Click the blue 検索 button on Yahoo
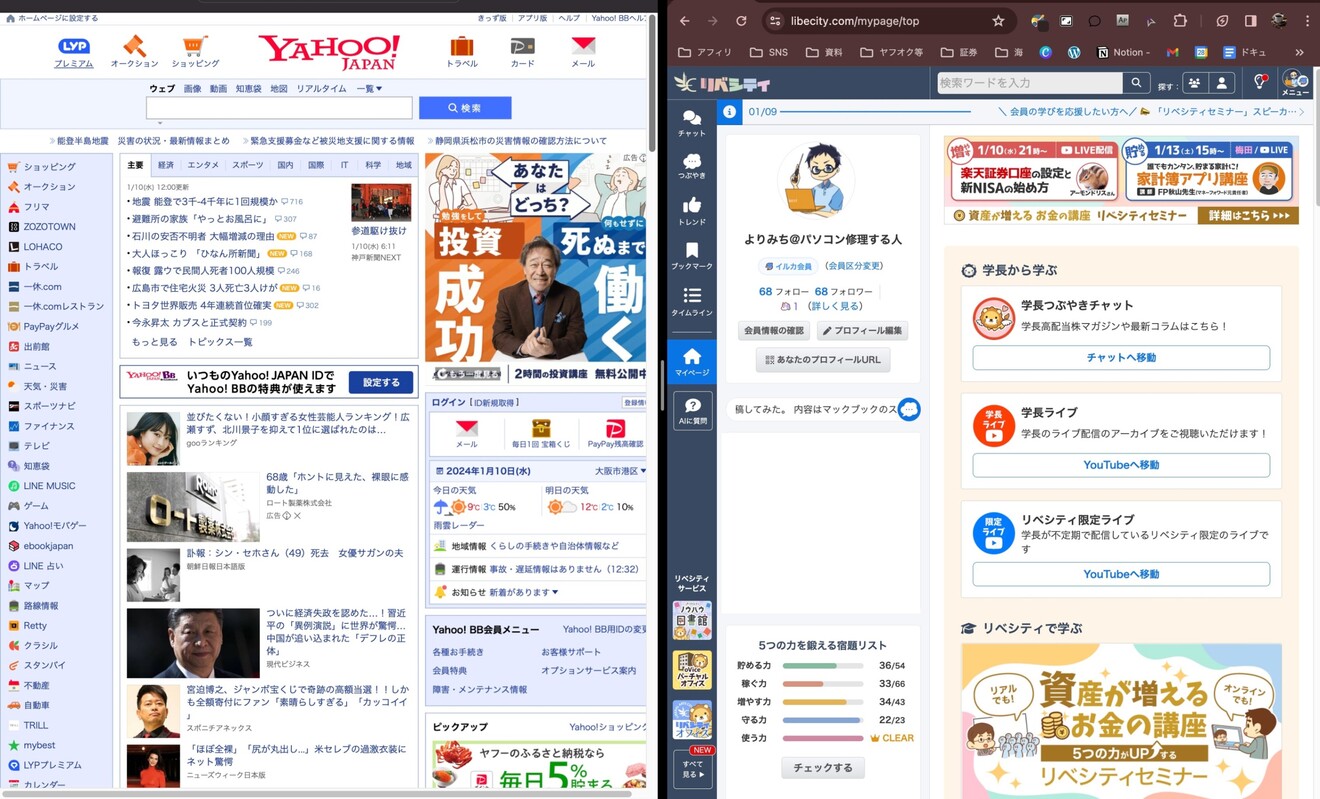The image size is (1320, 799). coord(465,108)
